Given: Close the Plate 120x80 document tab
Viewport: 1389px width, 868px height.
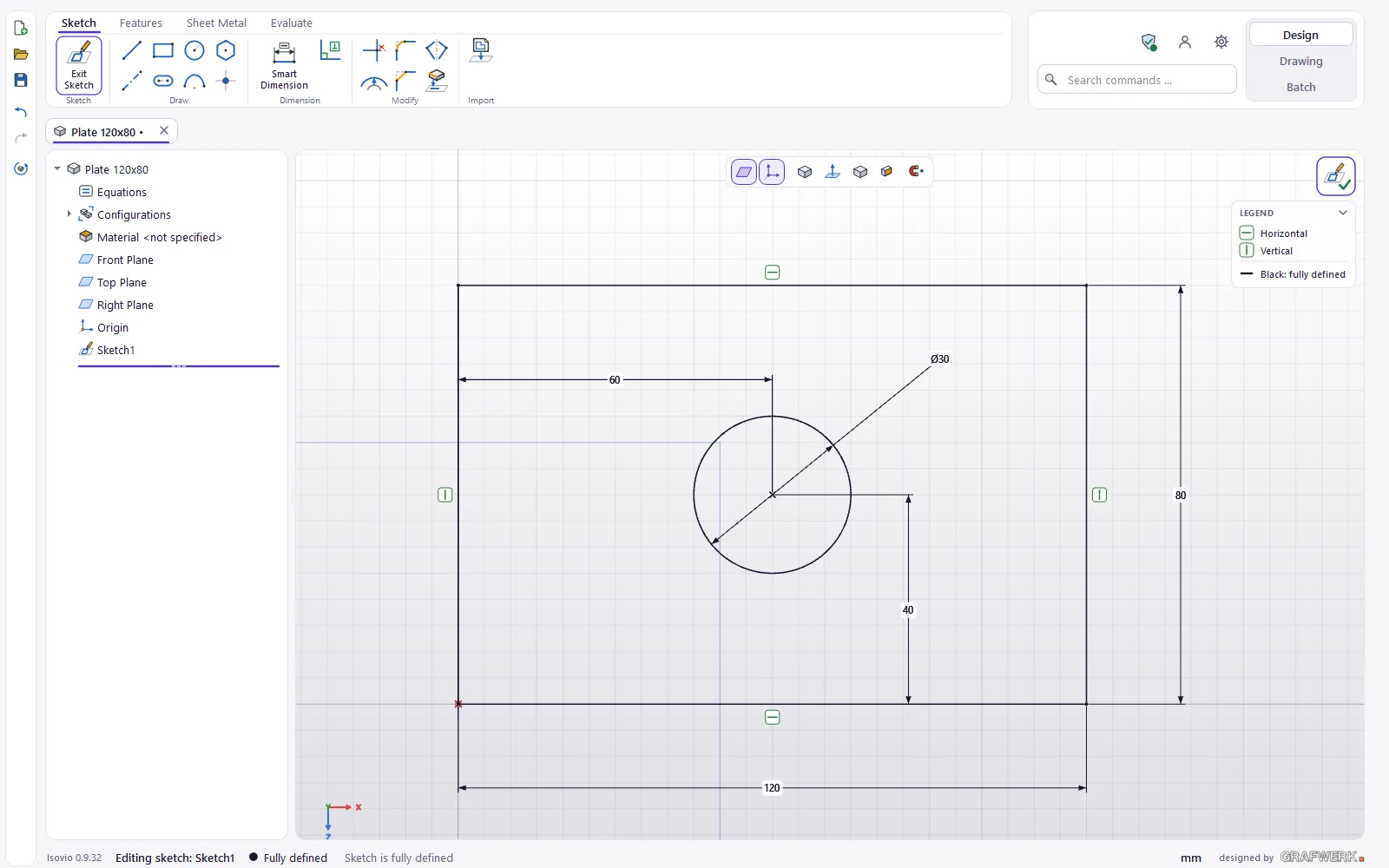Looking at the screenshot, I should coord(164,131).
